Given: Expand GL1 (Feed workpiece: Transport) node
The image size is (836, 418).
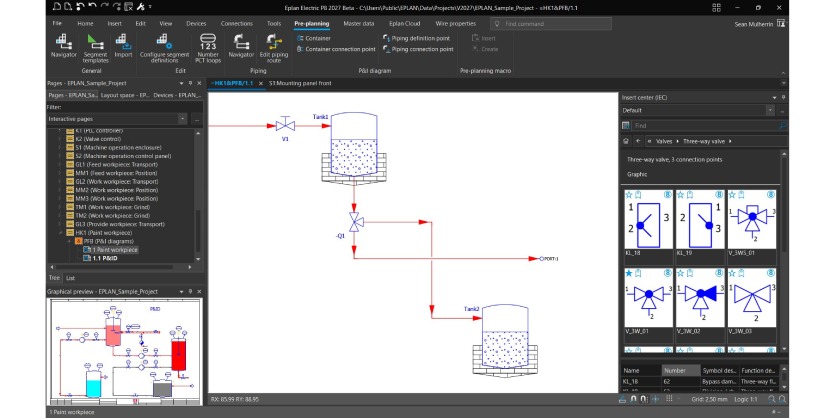Looking at the screenshot, I should (60, 164).
